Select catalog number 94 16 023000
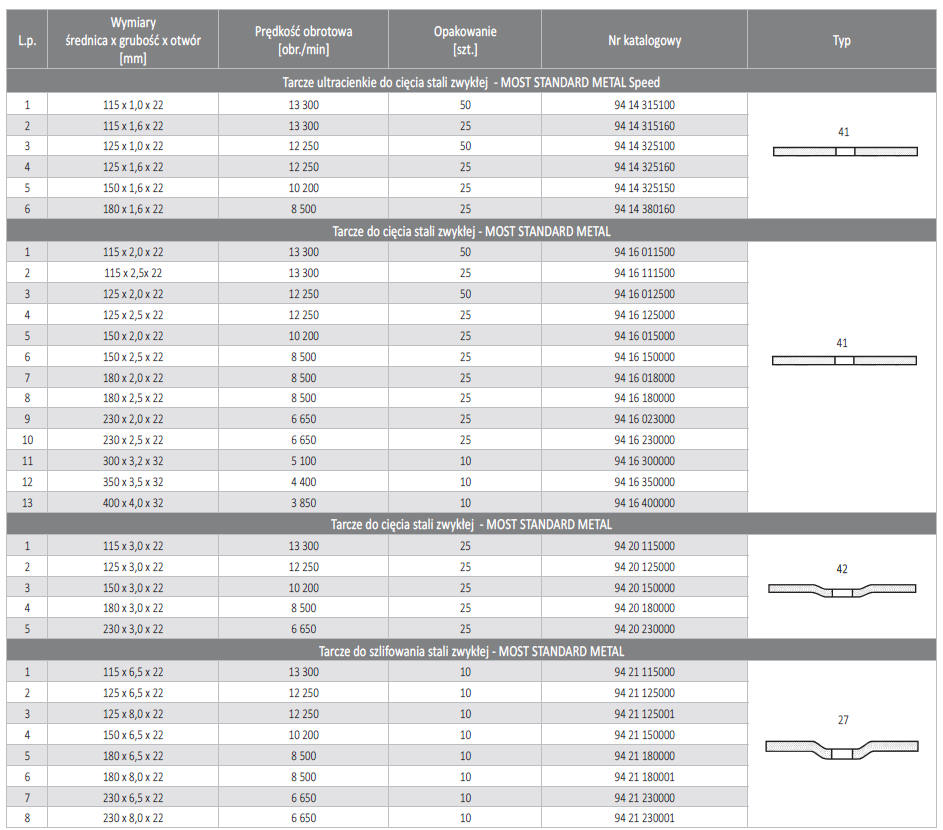This screenshot has height=830, width=943. coord(644,419)
